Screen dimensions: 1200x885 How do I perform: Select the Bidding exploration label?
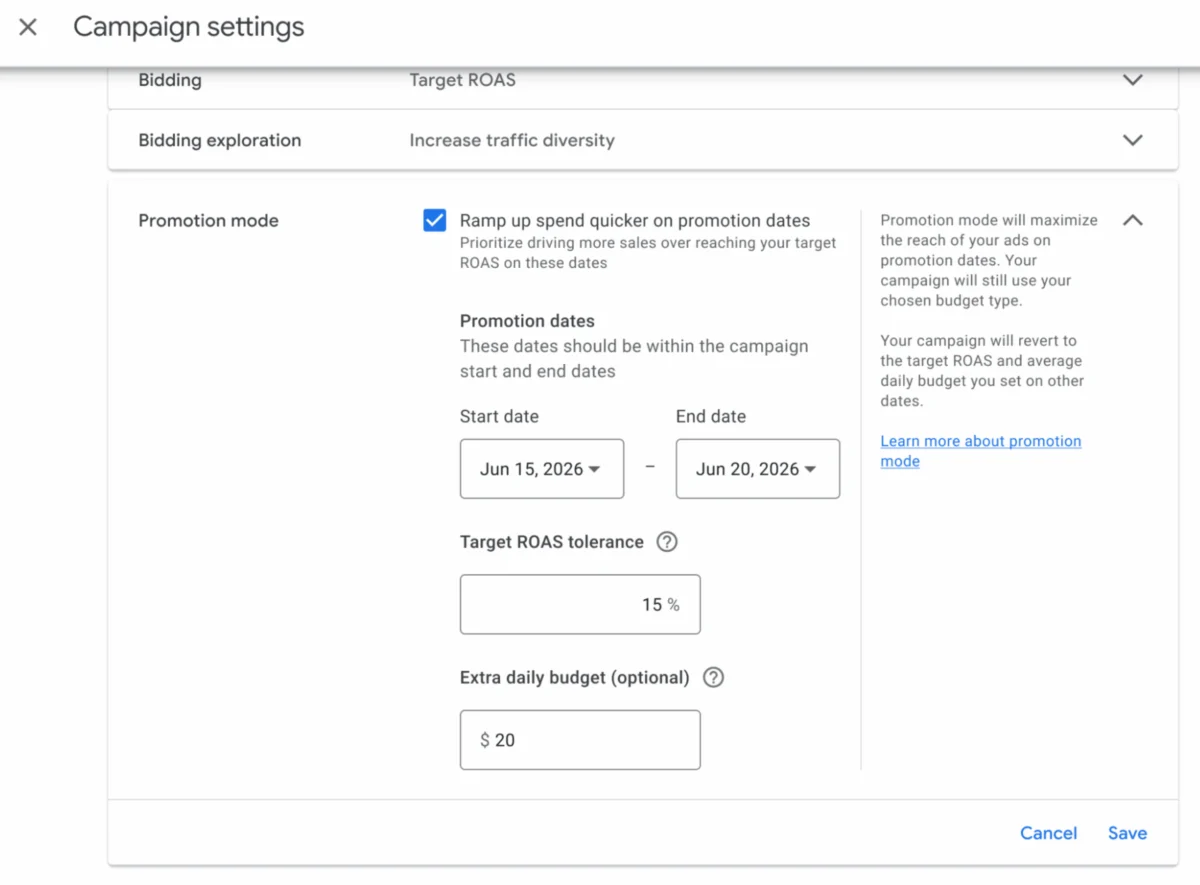point(220,140)
